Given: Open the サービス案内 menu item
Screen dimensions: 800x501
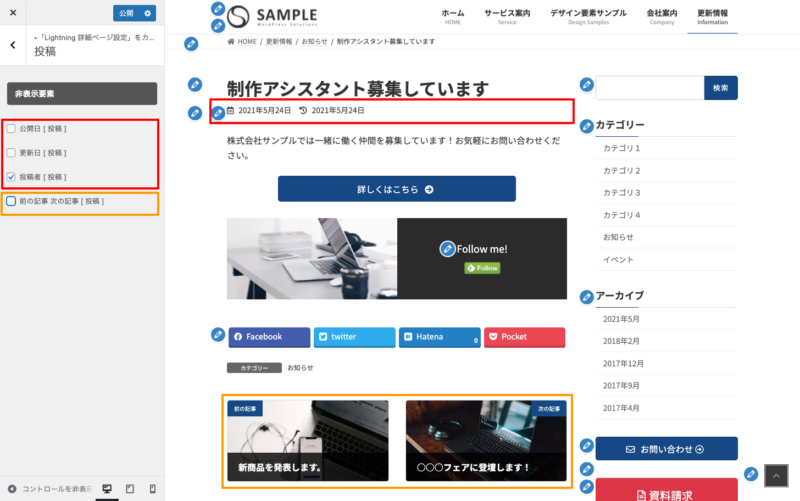Looking at the screenshot, I should click(507, 16).
